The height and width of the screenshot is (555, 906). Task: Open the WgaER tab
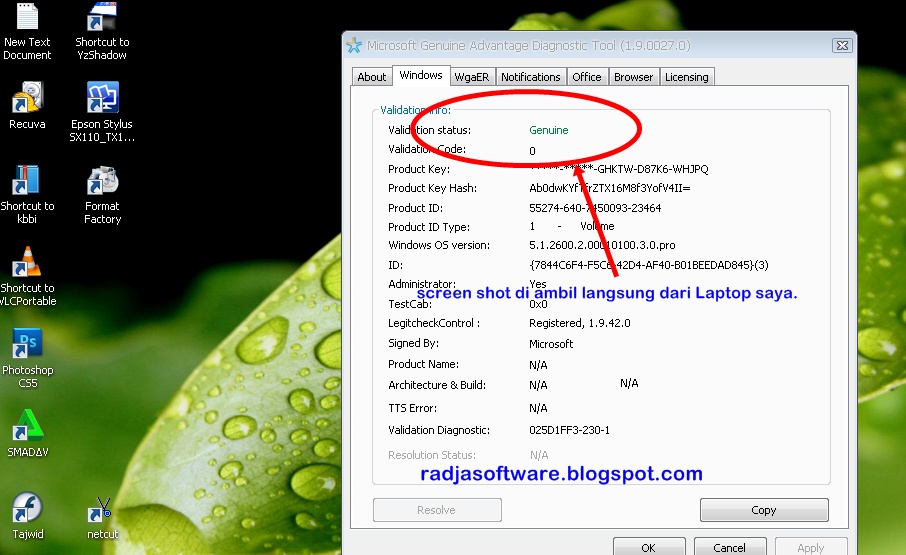[x=471, y=77]
